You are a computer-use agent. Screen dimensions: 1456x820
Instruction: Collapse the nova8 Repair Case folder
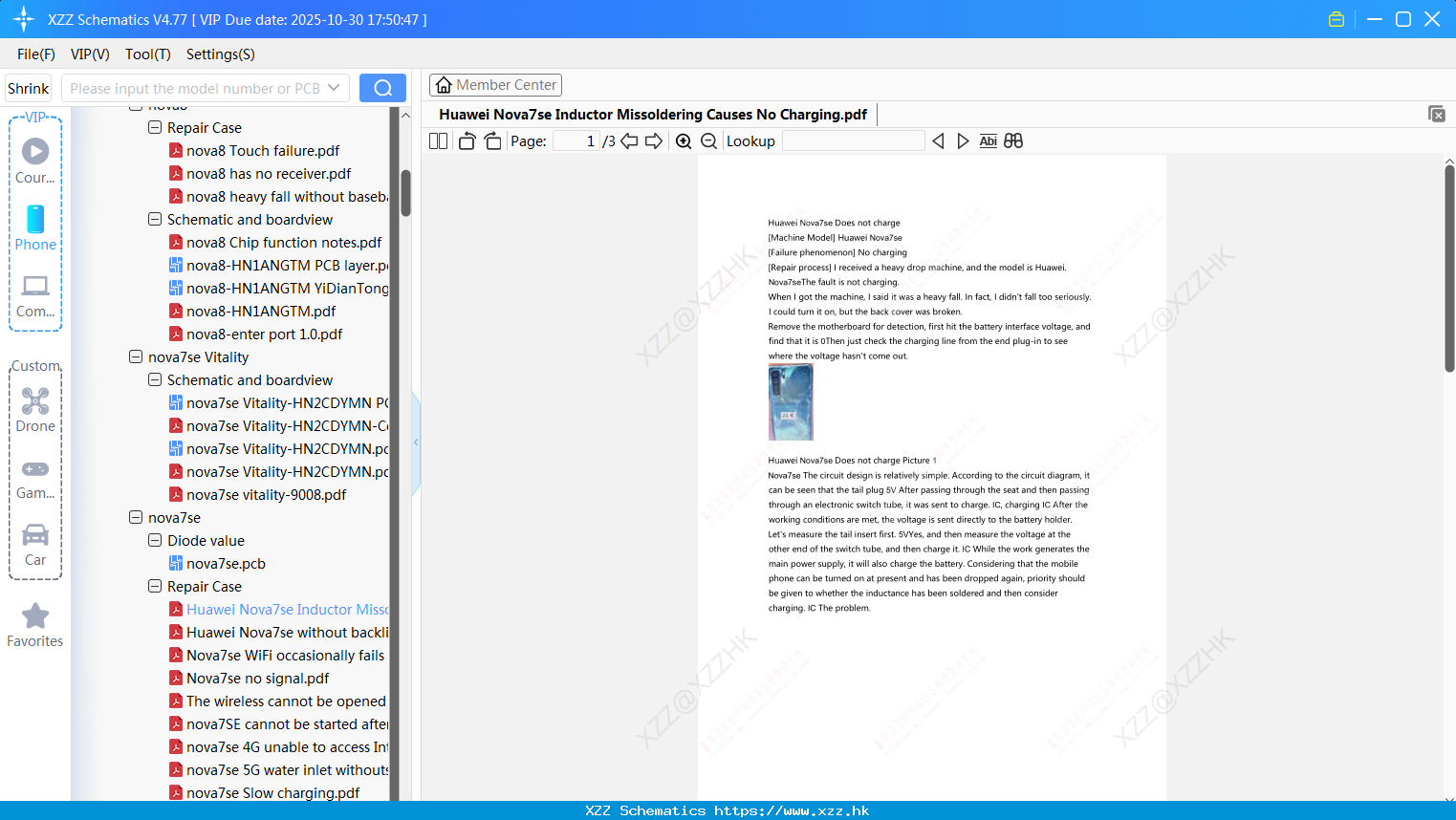[155, 127]
